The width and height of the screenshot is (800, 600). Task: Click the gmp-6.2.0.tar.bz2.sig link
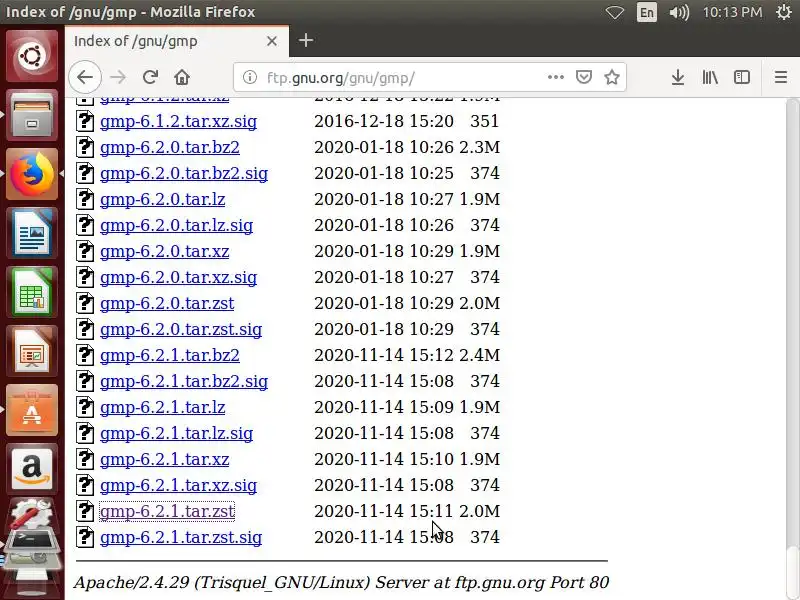click(184, 173)
